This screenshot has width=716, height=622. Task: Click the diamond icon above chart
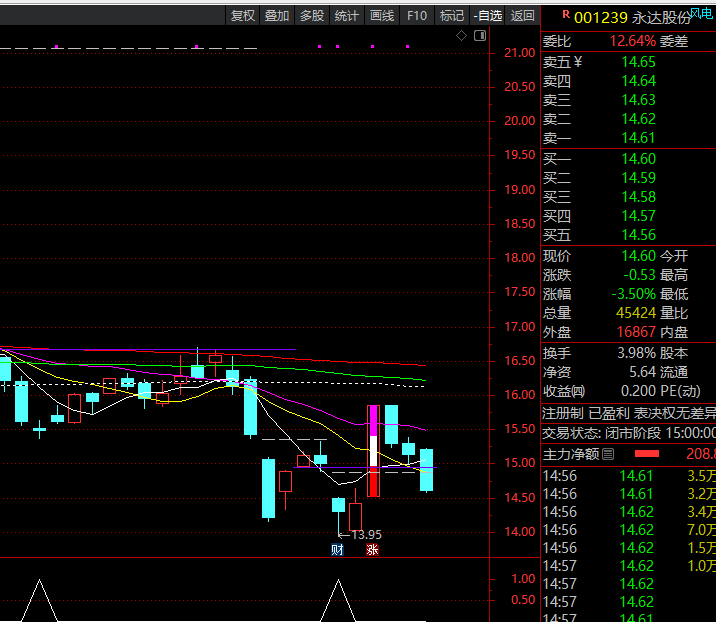tap(461, 36)
